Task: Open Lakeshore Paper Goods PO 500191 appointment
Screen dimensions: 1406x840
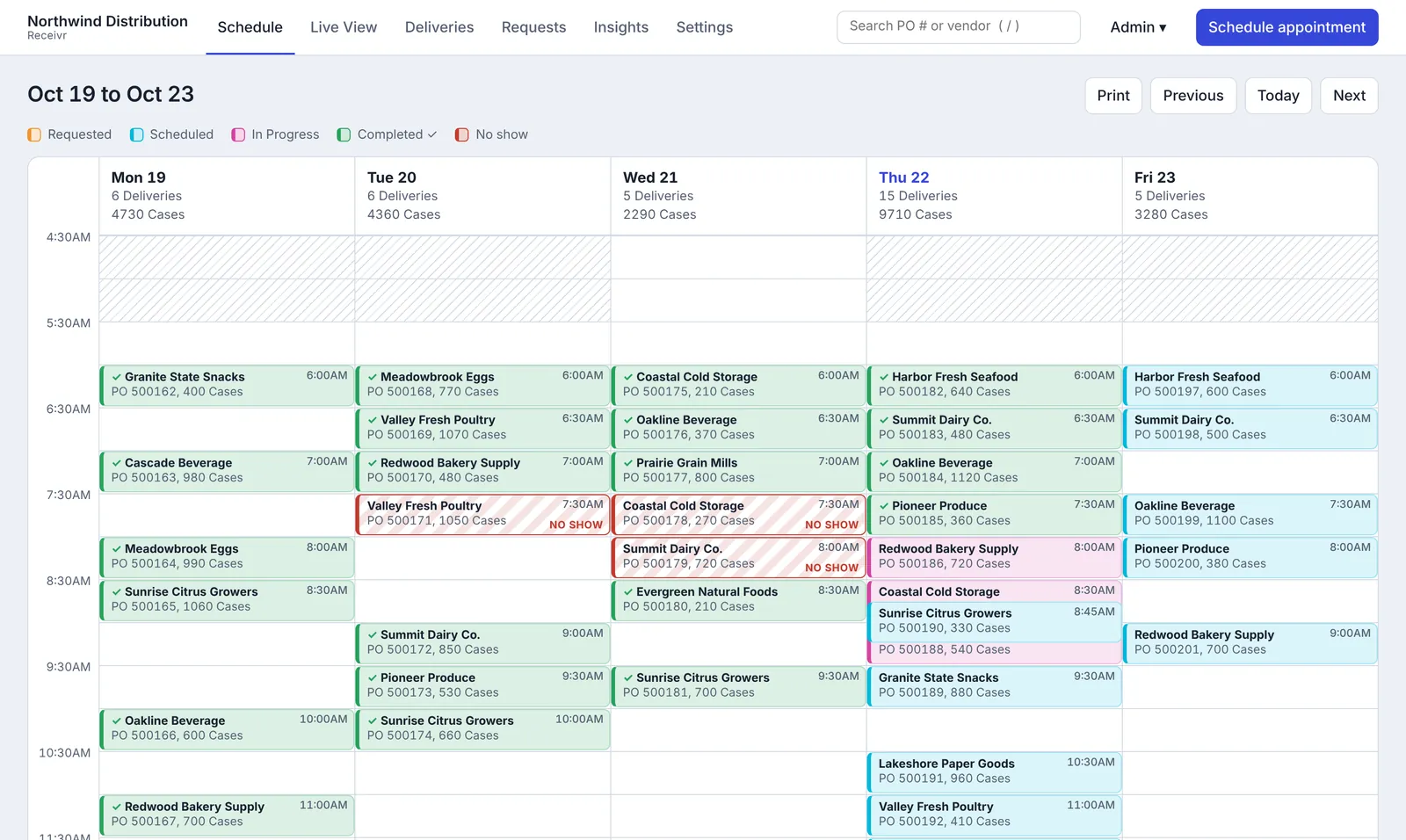Action: 995,772
